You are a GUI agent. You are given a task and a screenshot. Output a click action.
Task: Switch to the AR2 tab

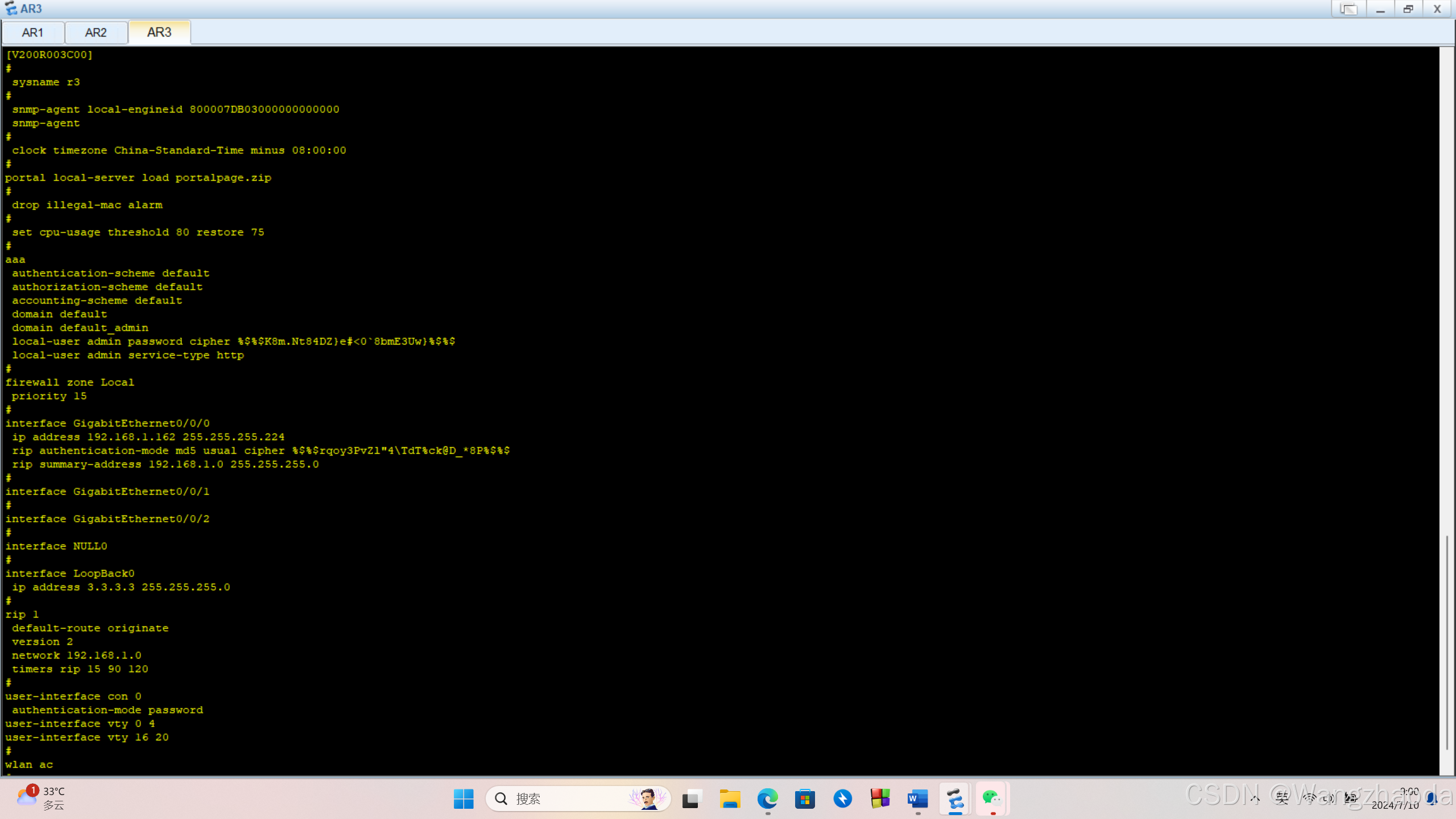(96, 32)
